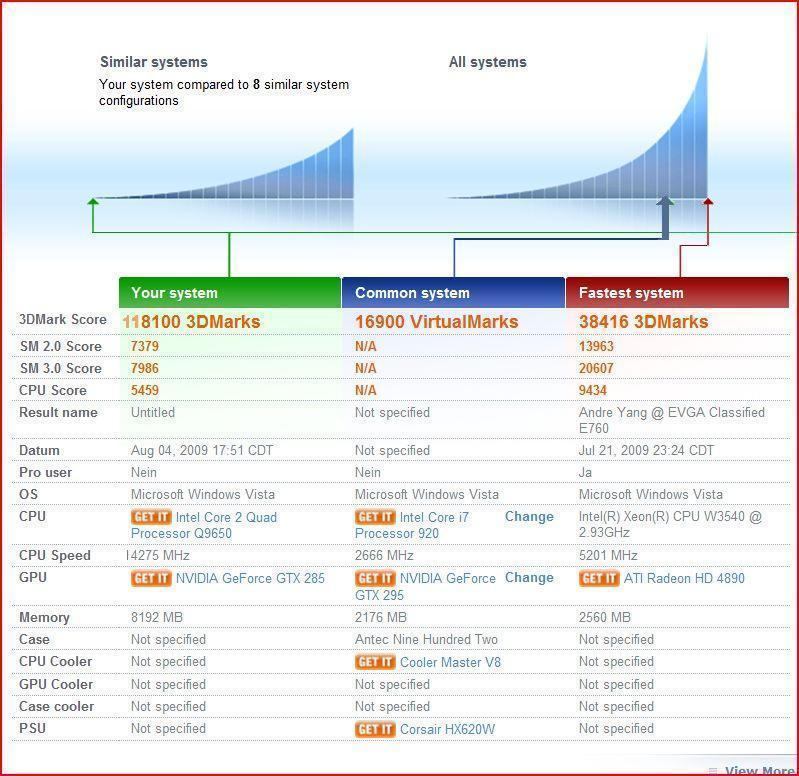This screenshot has height=776, width=799.
Task: Click the 3DMark Score row label
Action: click(63, 319)
